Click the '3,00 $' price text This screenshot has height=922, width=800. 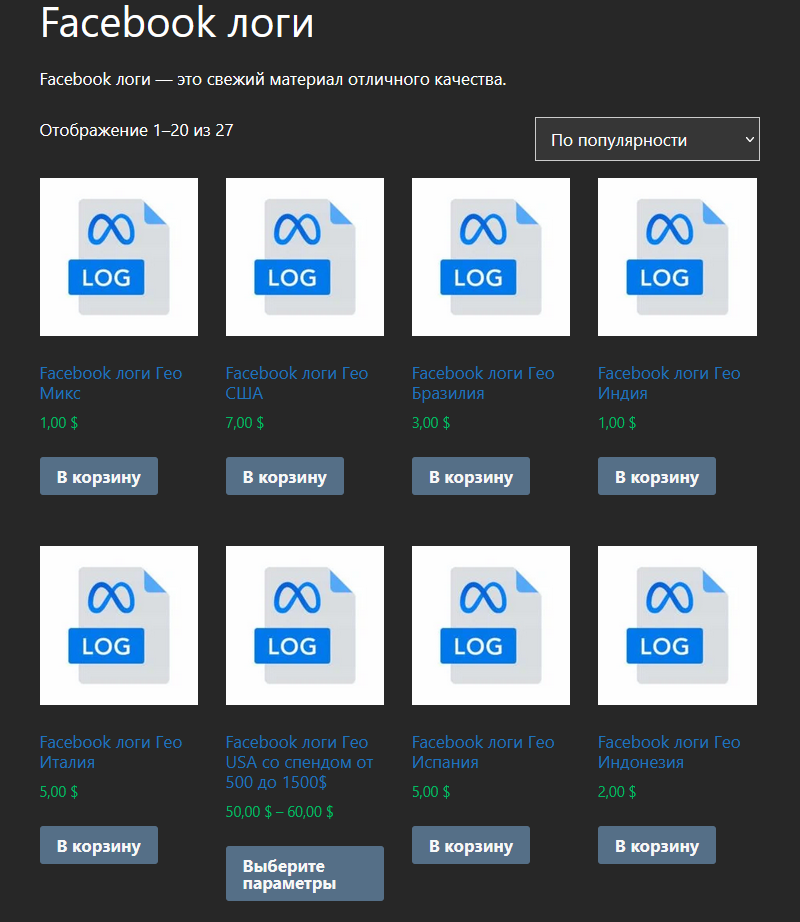click(431, 423)
